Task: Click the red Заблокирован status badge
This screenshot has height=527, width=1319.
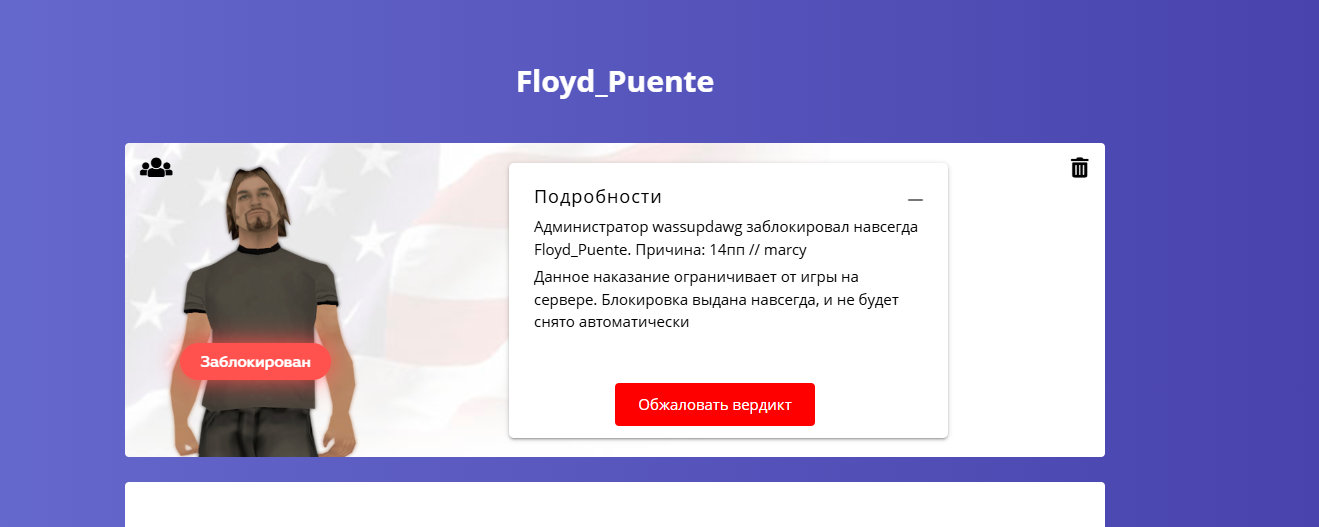Action: 255,362
